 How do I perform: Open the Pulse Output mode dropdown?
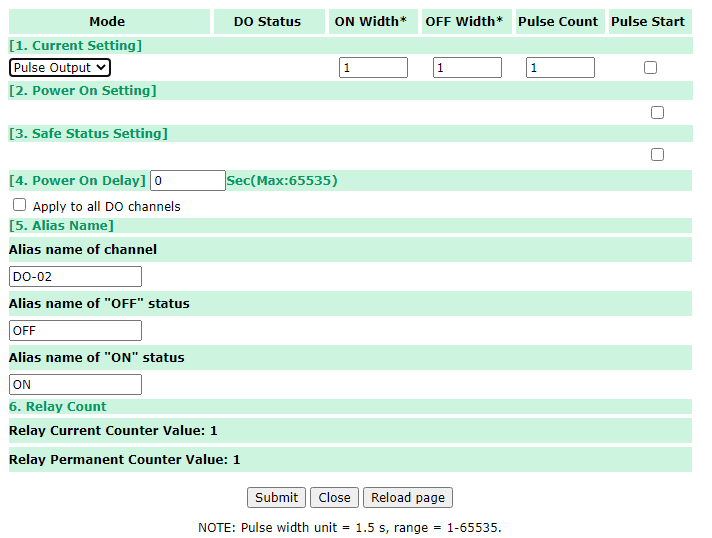60,68
